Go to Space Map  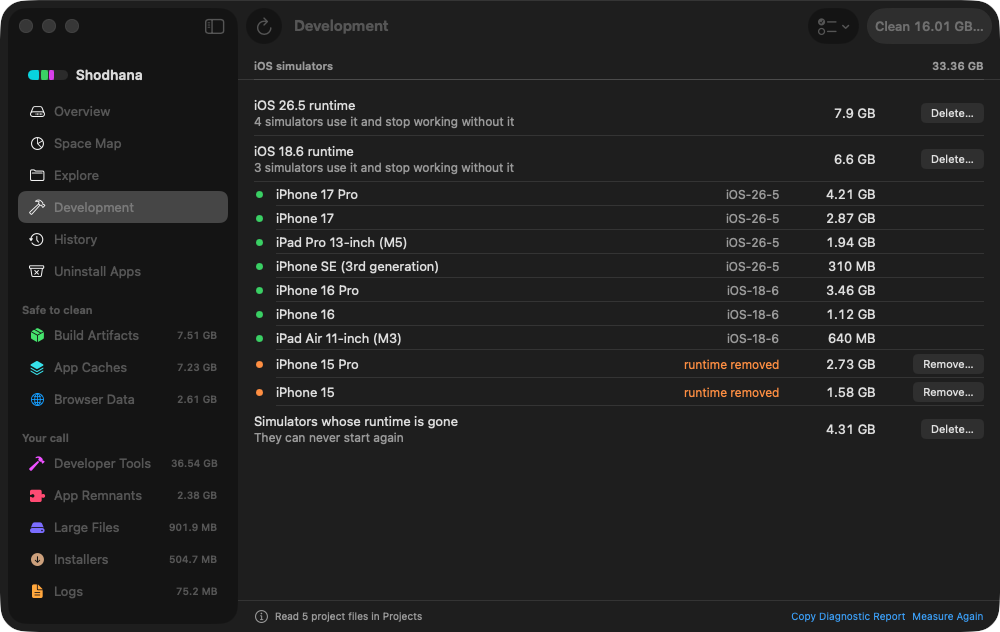pyautogui.click(x=122, y=143)
